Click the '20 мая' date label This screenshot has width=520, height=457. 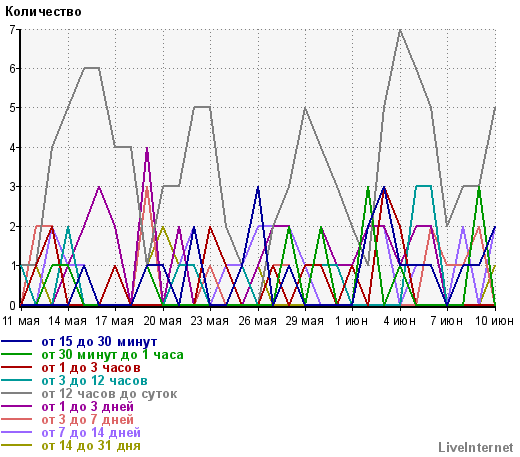point(163,321)
